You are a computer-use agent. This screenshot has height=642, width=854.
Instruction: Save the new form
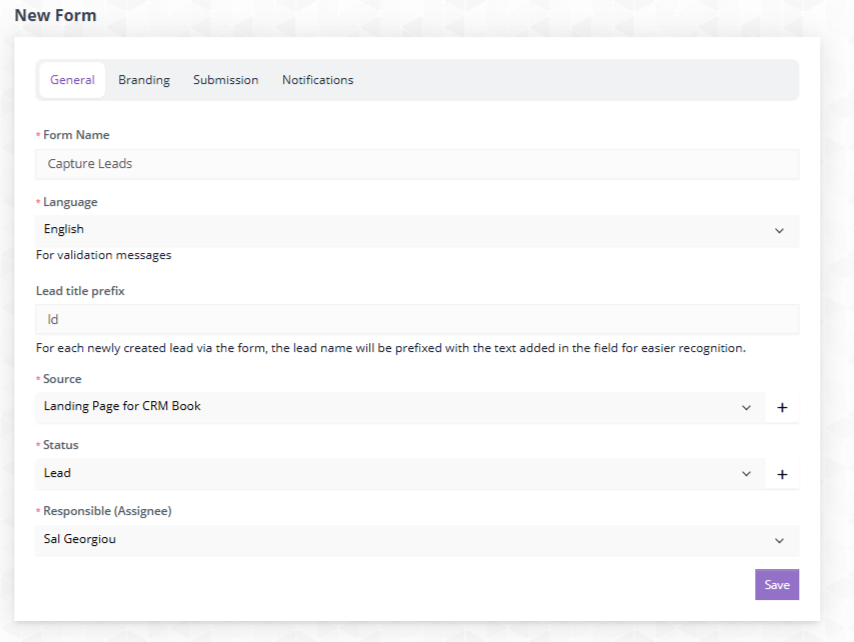(x=777, y=584)
